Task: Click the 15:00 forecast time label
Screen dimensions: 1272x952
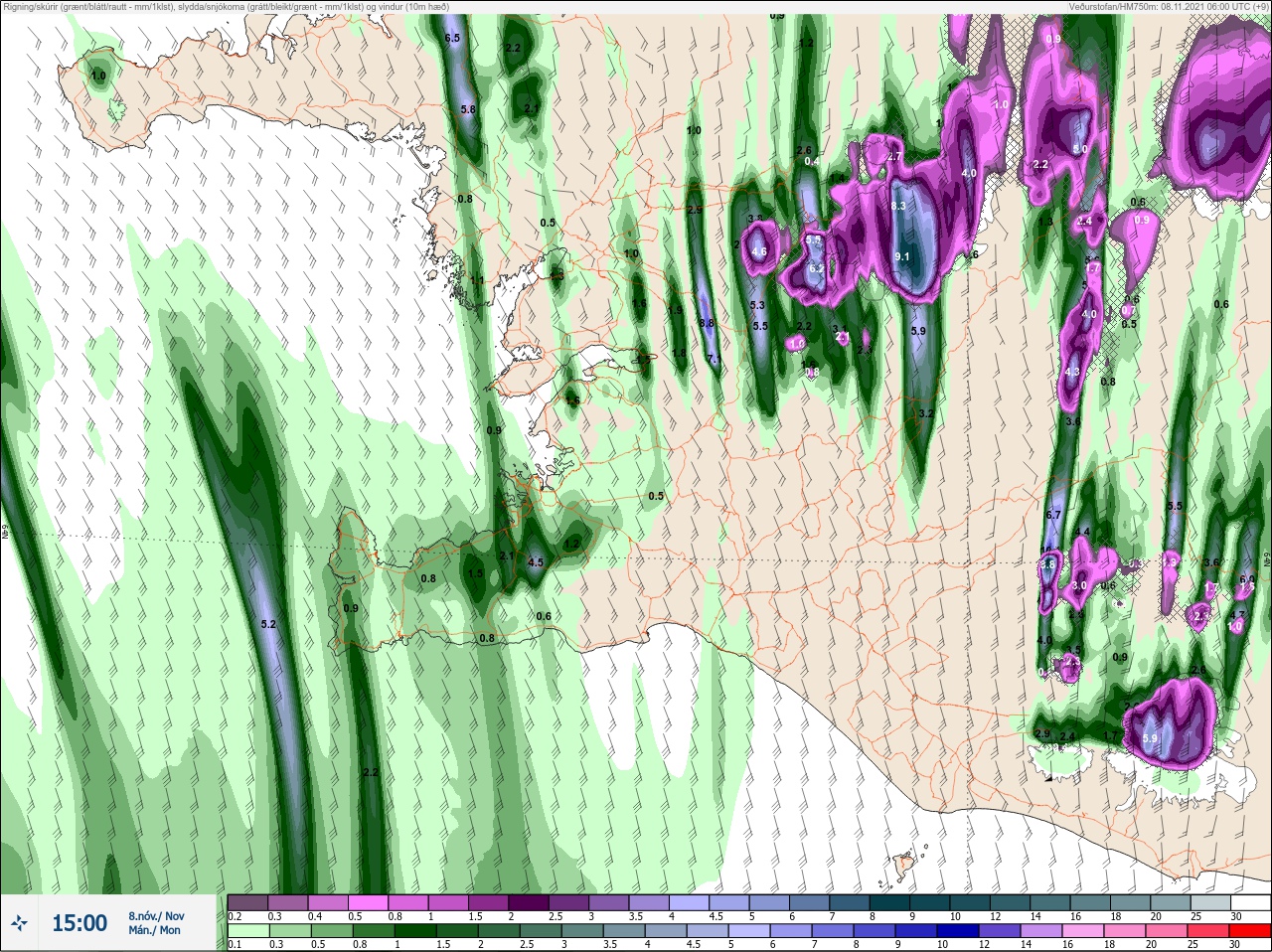Action: pyautogui.click(x=79, y=923)
